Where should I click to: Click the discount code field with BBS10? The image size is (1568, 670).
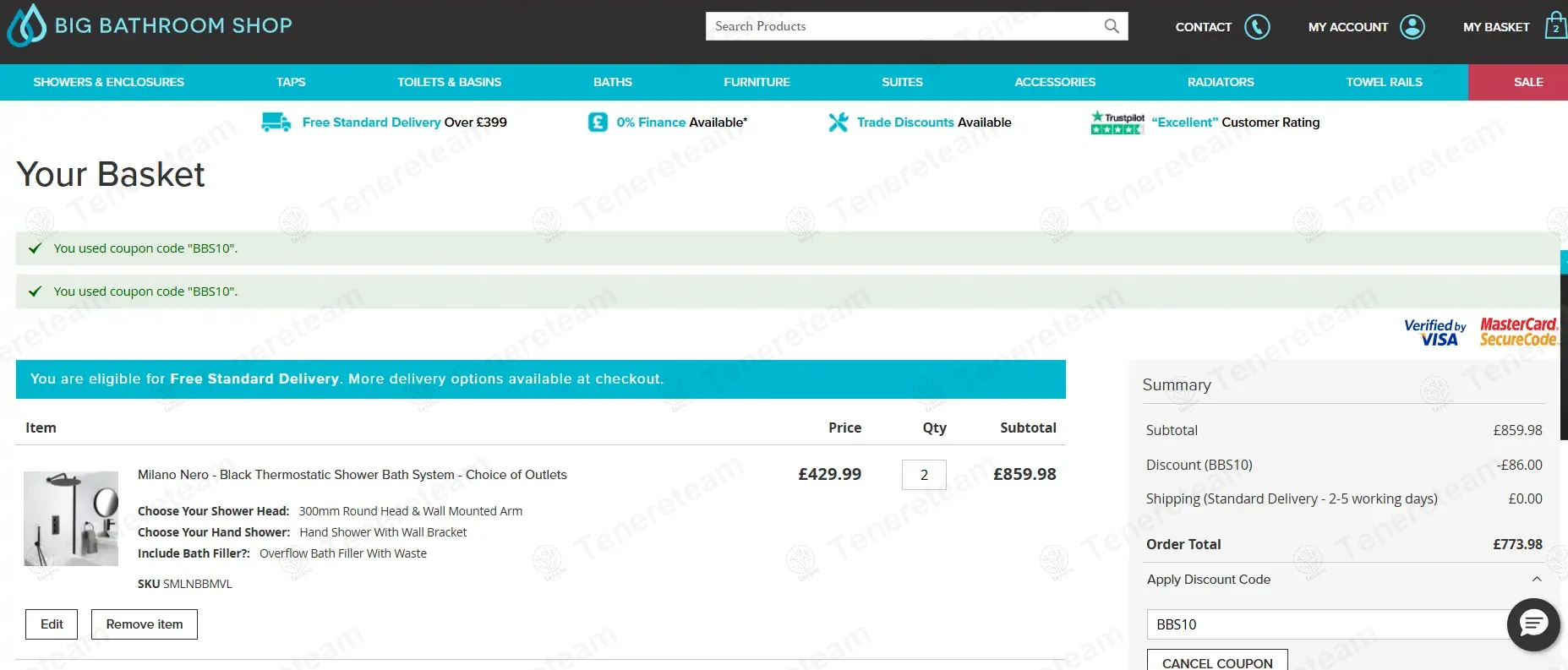coord(1327,624)
